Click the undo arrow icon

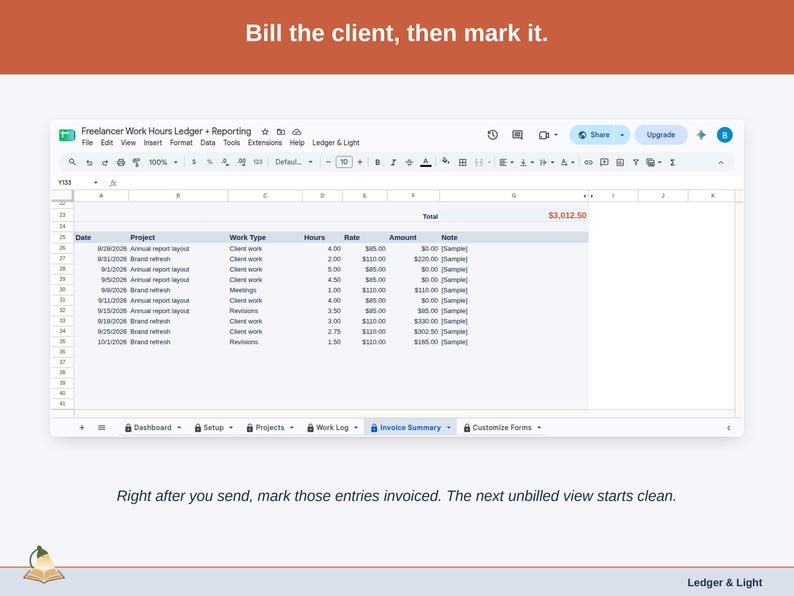pyautogui.click(x=89, y=163)
